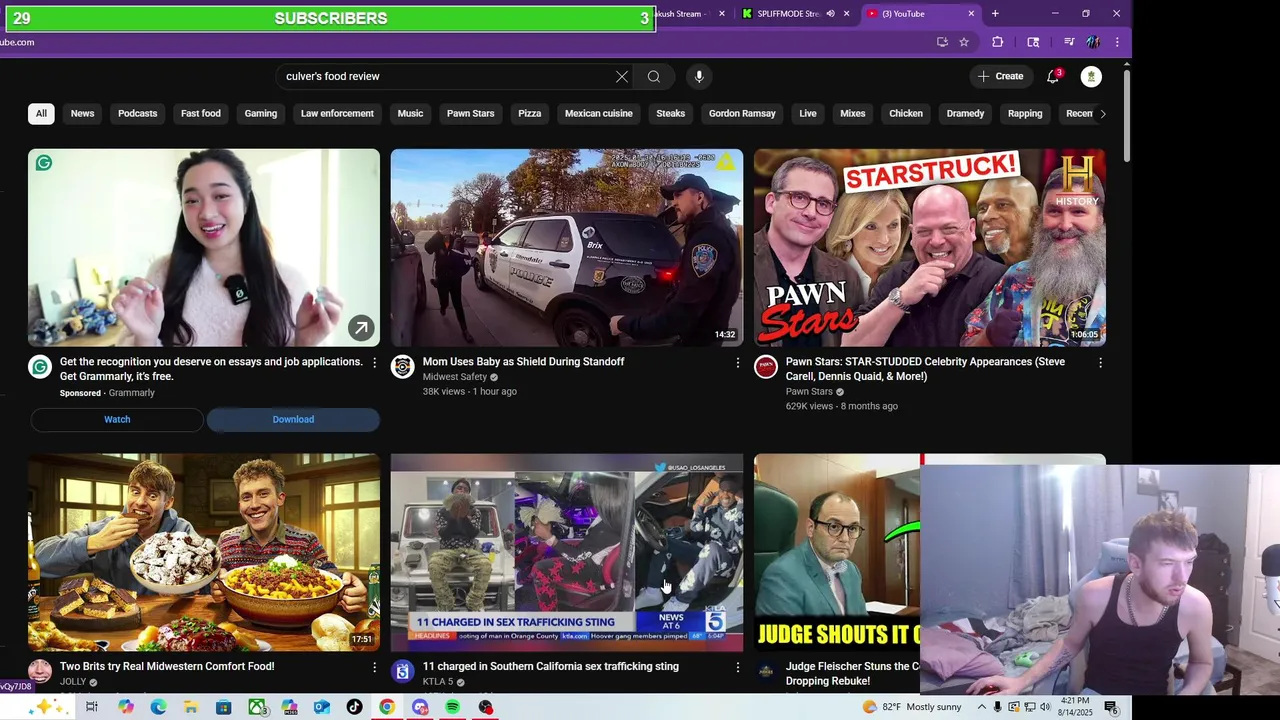Viewport: 1280px width, 720px height.
Task: Open the YouTube account avatar menu
Action: click(1091, 77)
